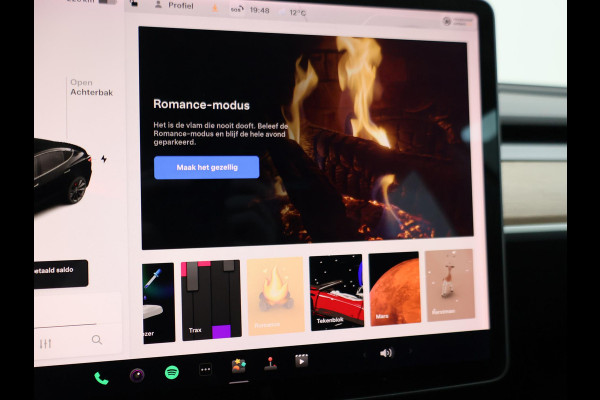Click the search magnifier icon
Image resolution: width=600 pixels, height=400 pixels.
tap(96, 340)
